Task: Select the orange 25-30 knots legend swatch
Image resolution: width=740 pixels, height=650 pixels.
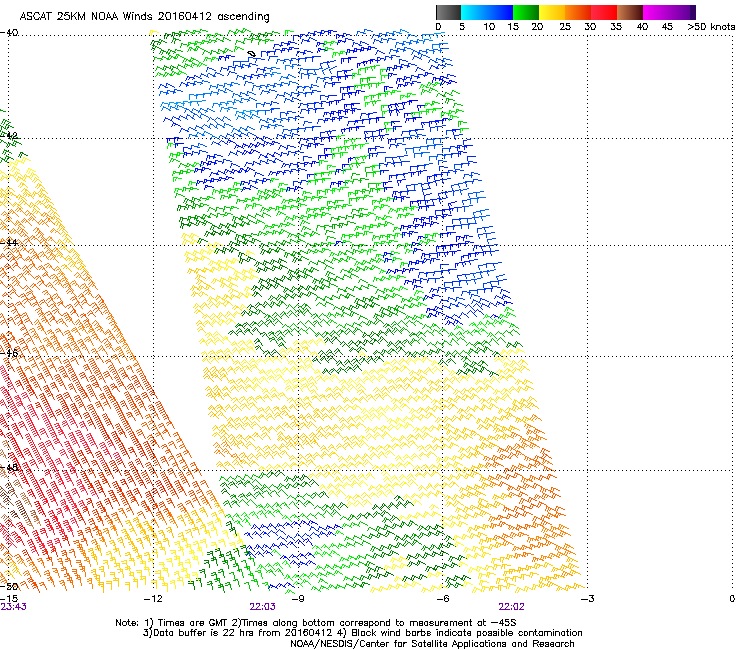Action: click(578, 12)
